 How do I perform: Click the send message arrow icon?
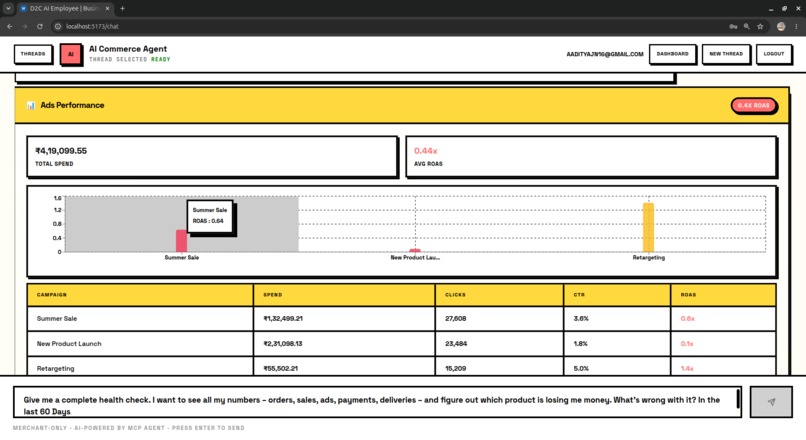click(x=771, y=402)
